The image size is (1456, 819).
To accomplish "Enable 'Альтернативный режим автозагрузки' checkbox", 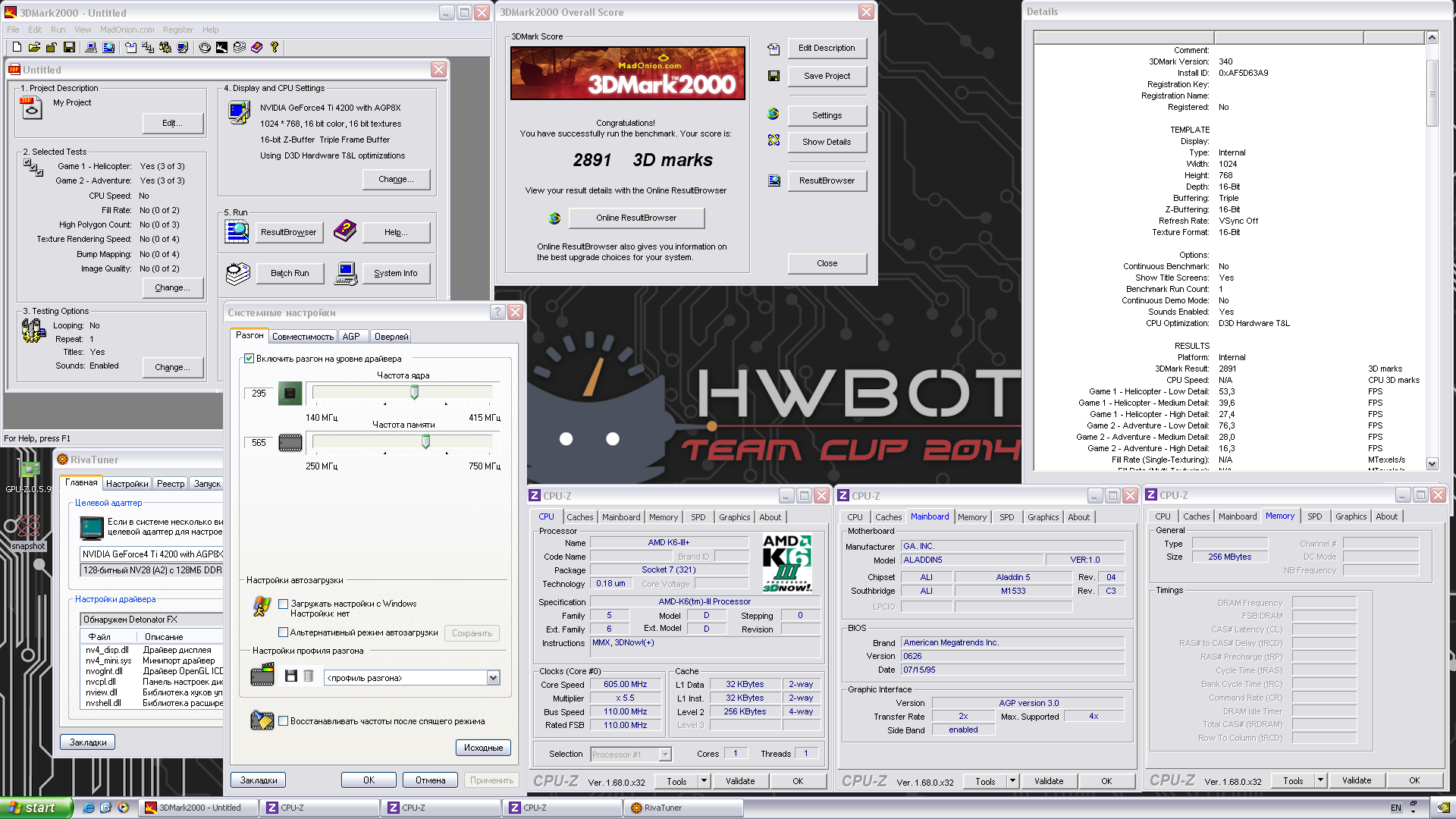I will pyautogui.click(x=283, y=632).
